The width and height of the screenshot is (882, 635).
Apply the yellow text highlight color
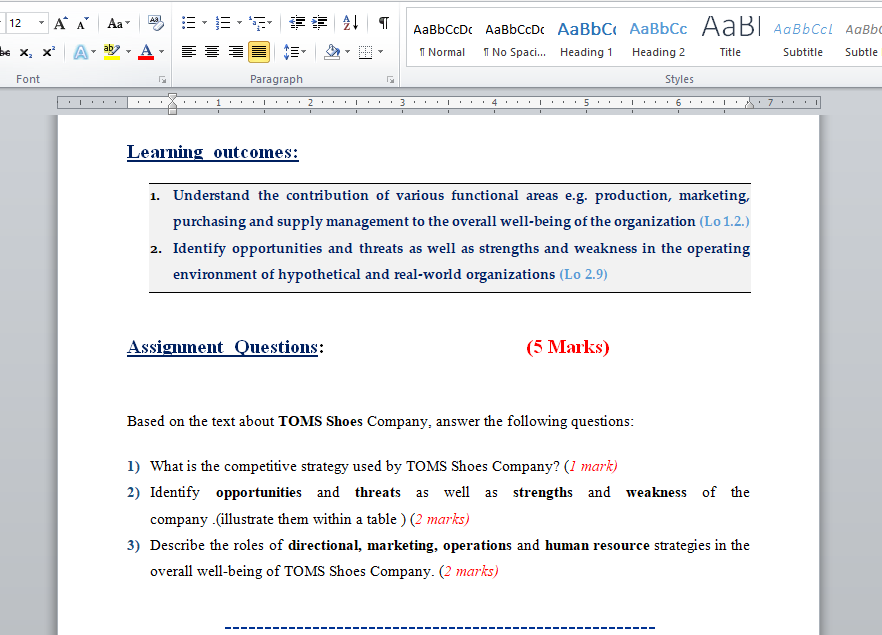[112, 52]
